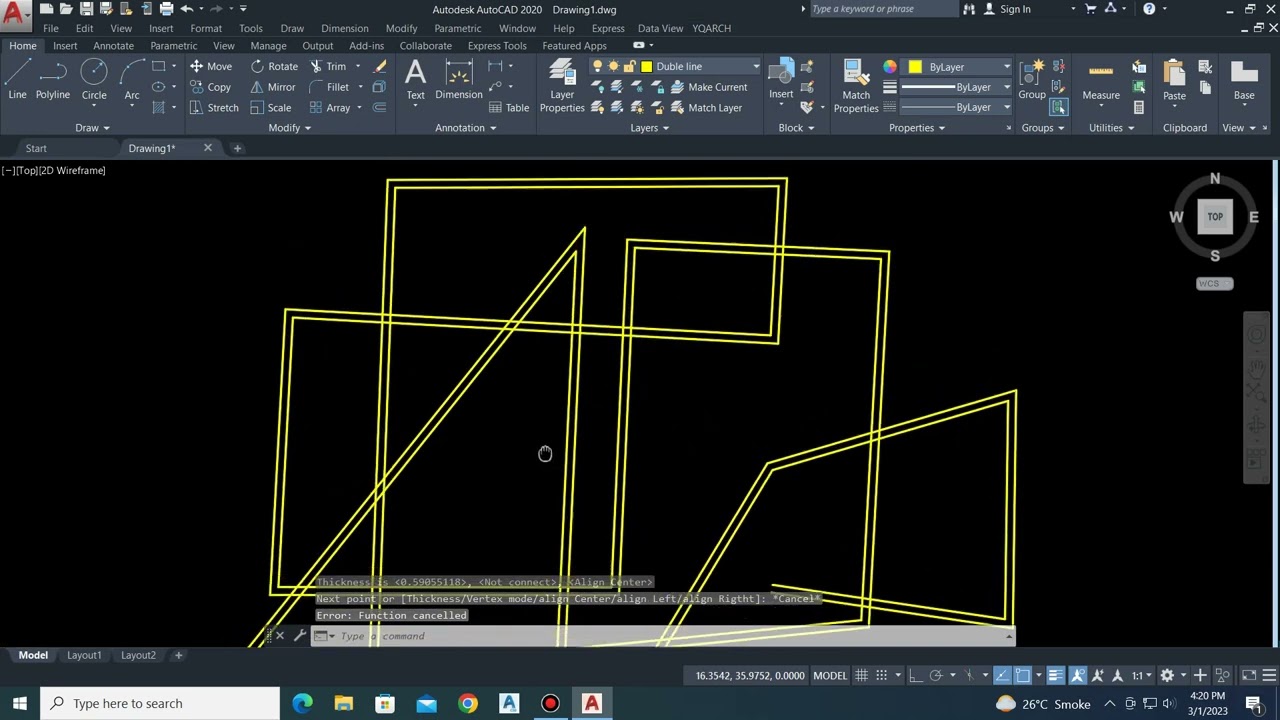Image resolution: width=1280 pixels, height=720 pixels.
Task: Click Match Properties tool
Action: (x=856, y=86)
